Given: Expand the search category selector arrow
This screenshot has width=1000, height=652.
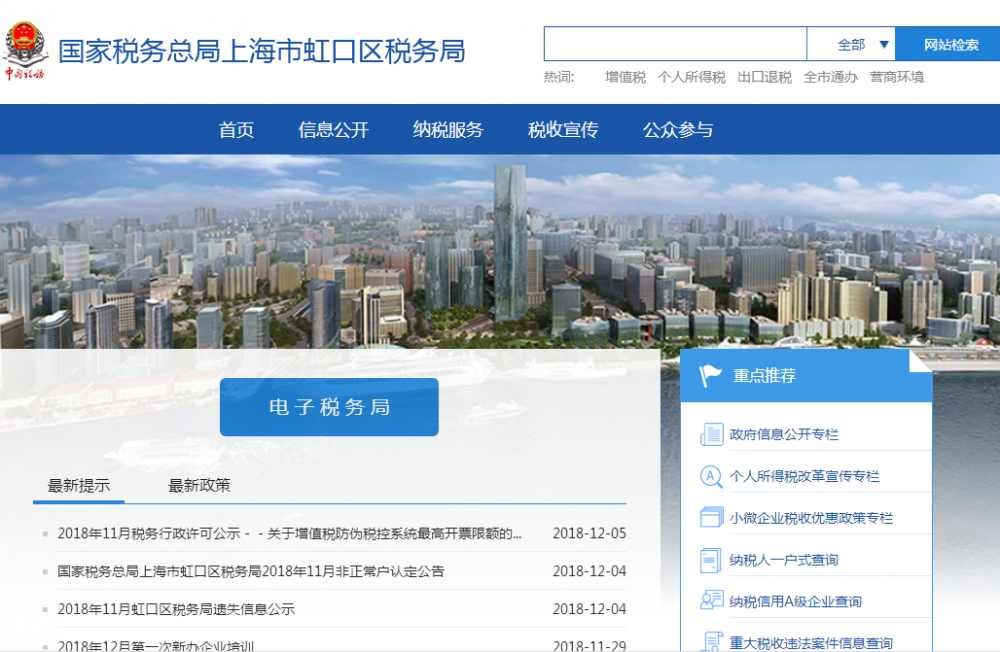Looking at the screenshot, I should (883, 44).
